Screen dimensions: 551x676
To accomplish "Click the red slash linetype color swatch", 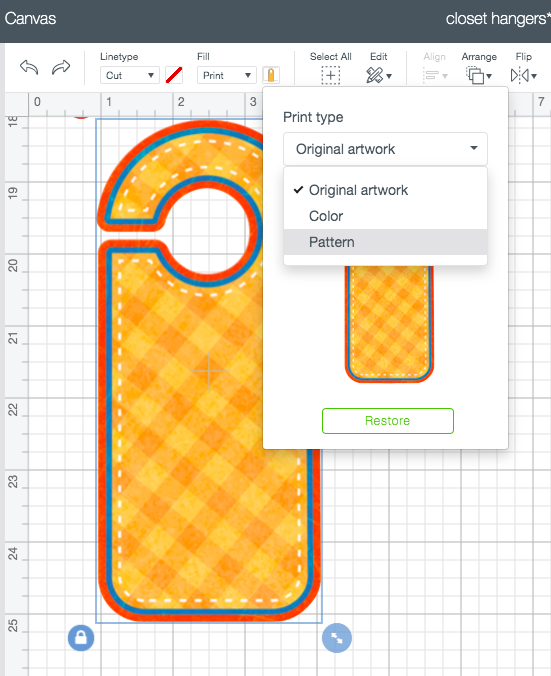I will point(174,75).
